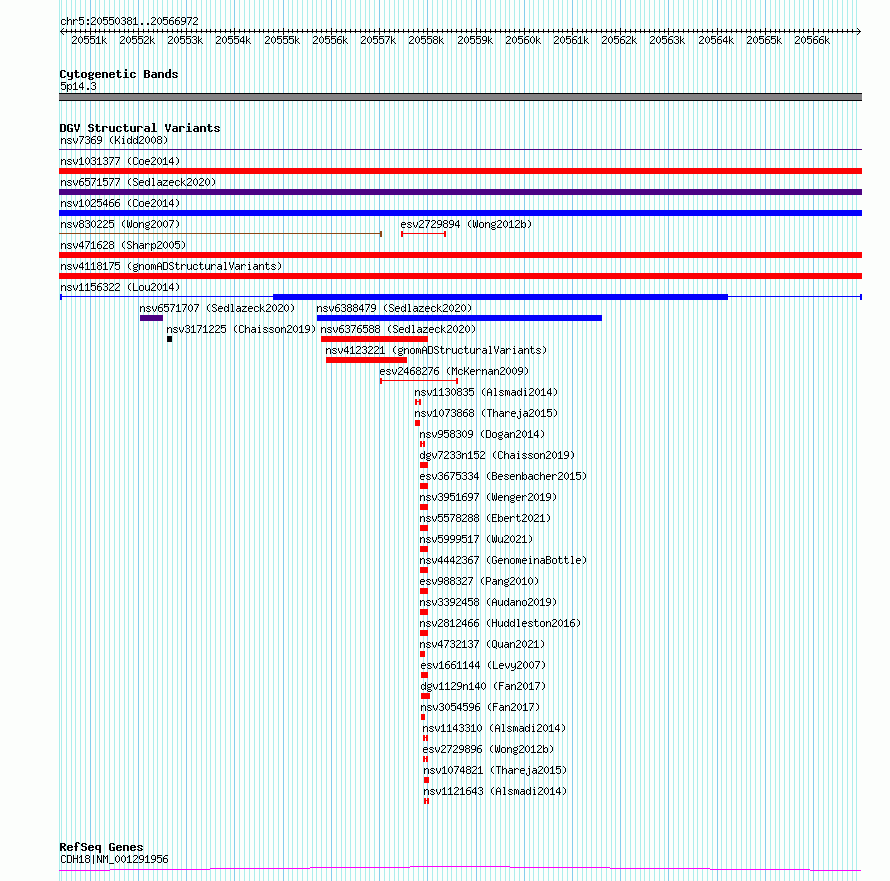Select nsv958309 (Dogan2014) variant label
The width and height of the screenshot is (890, 881).
[x=482, y=434]
